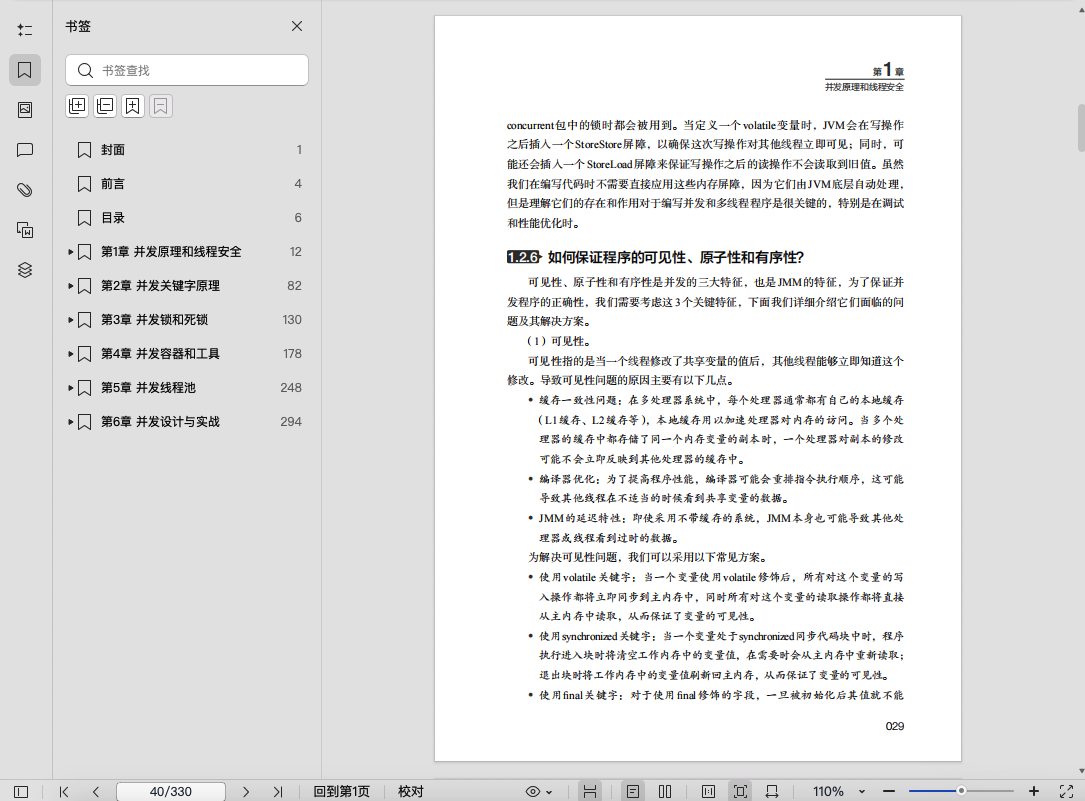
Task: Select the bookmark panel icon
Action: point(25,70)
